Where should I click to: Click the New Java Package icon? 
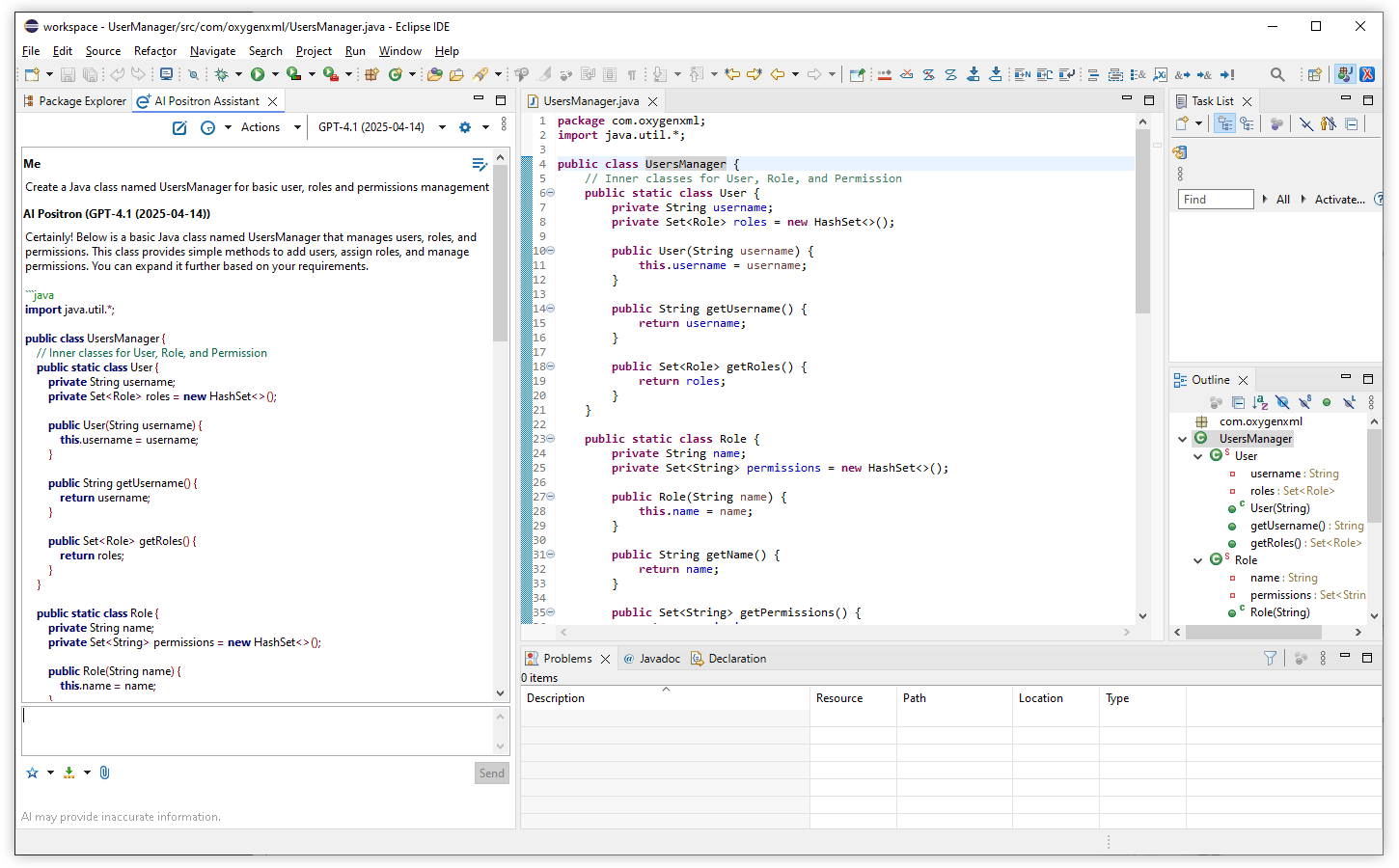[371, 74]
